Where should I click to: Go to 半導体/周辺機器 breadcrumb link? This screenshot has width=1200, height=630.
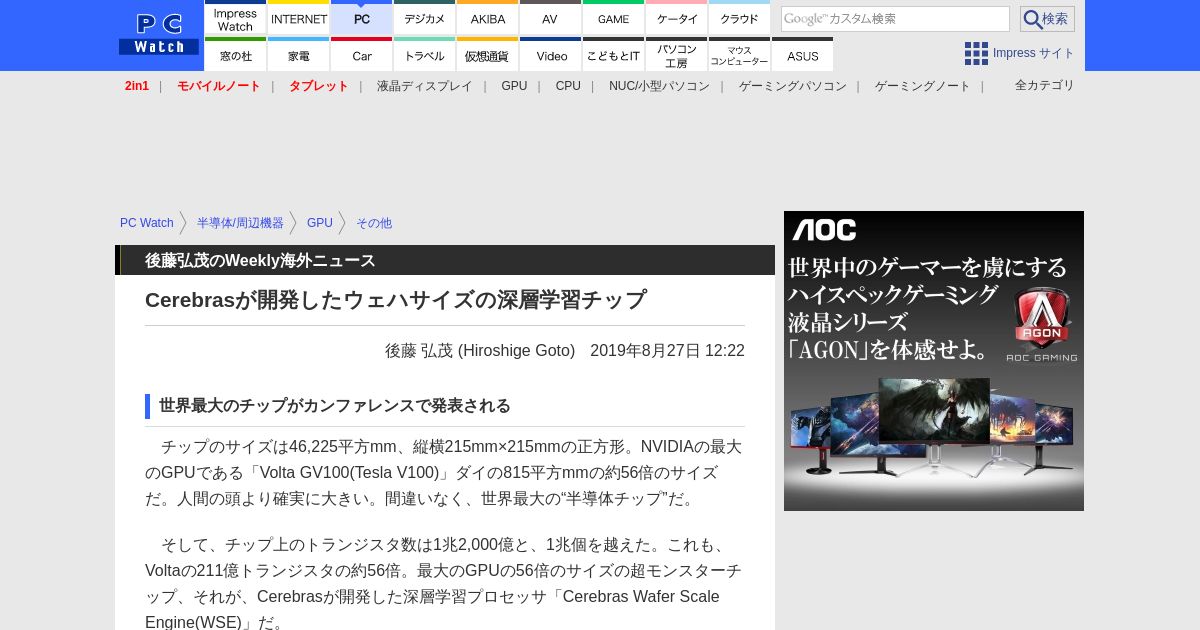(x=240, y=223)
